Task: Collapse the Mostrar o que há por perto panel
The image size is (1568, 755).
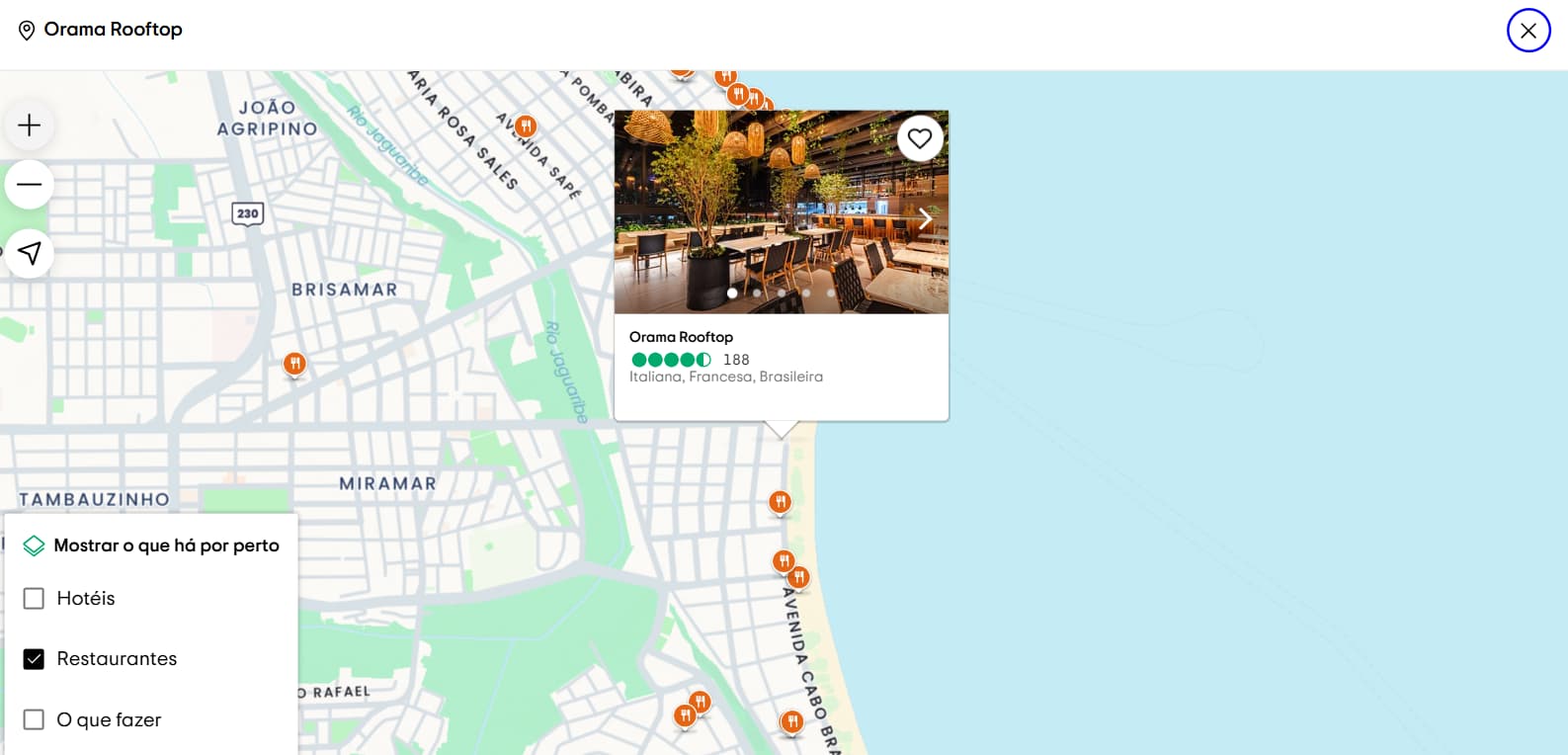Action: coord(151,545)
